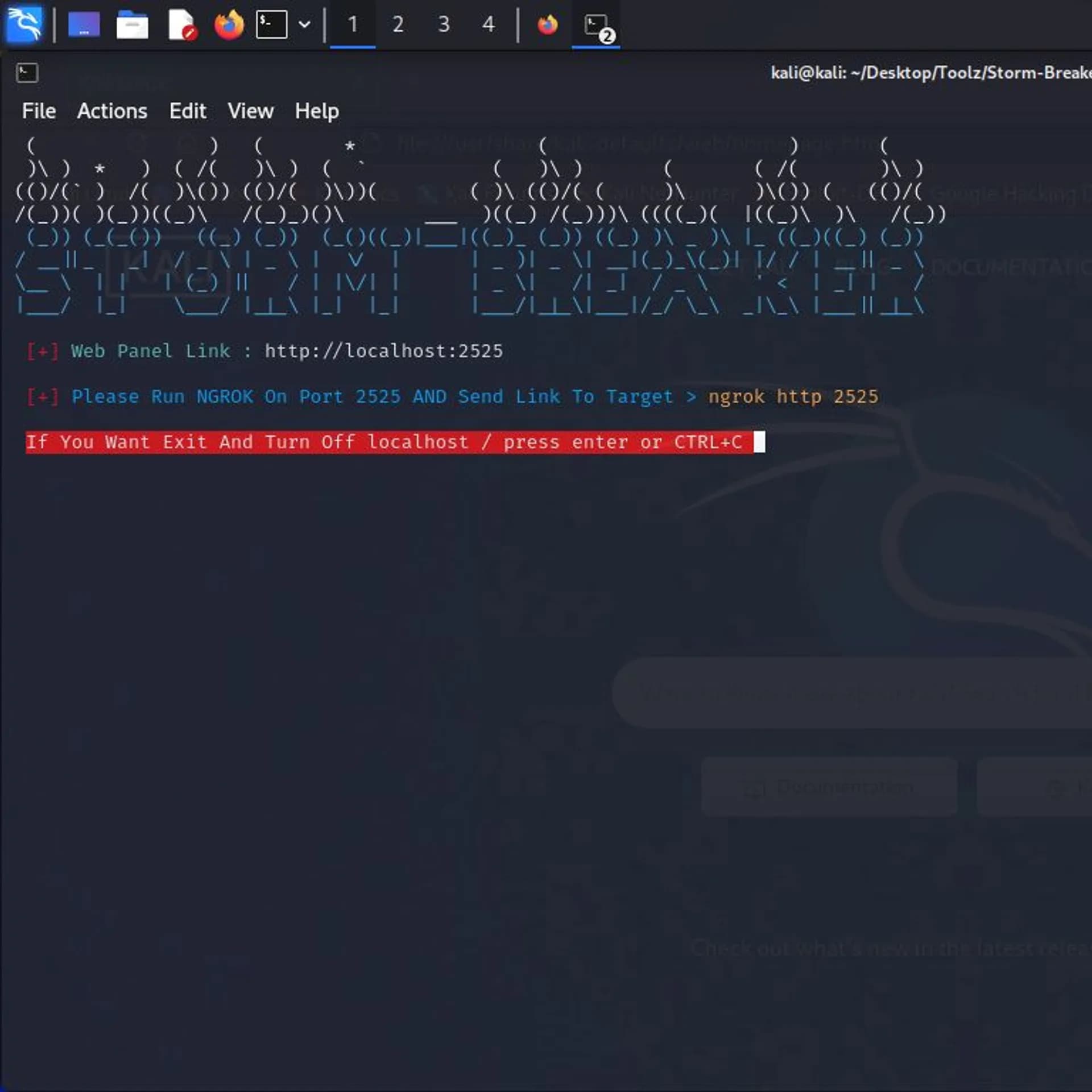Expand the View menu
Screen dimensions: 1092x1092
point(250,111)
